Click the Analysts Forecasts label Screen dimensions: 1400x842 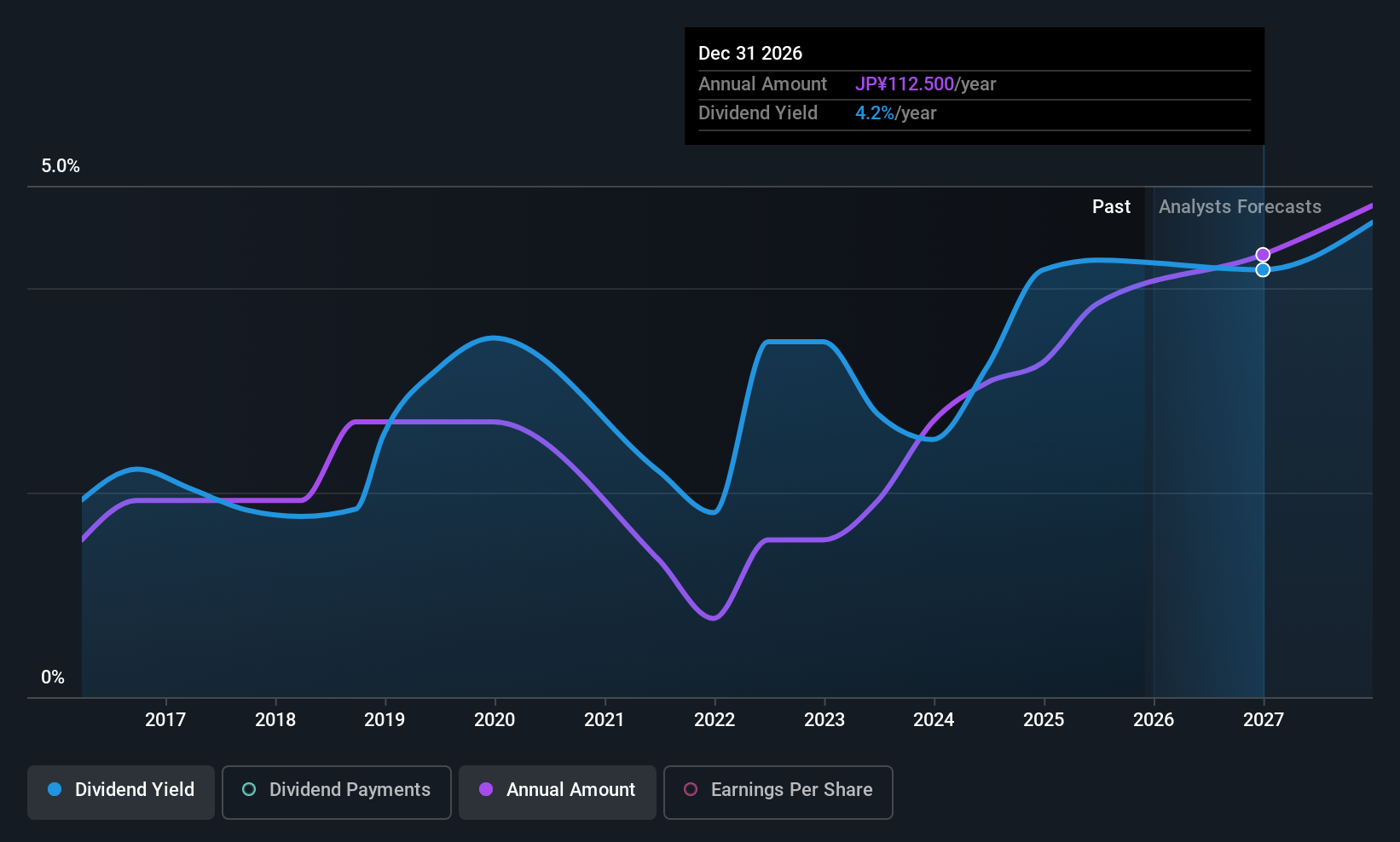(x=1240, y=207)
